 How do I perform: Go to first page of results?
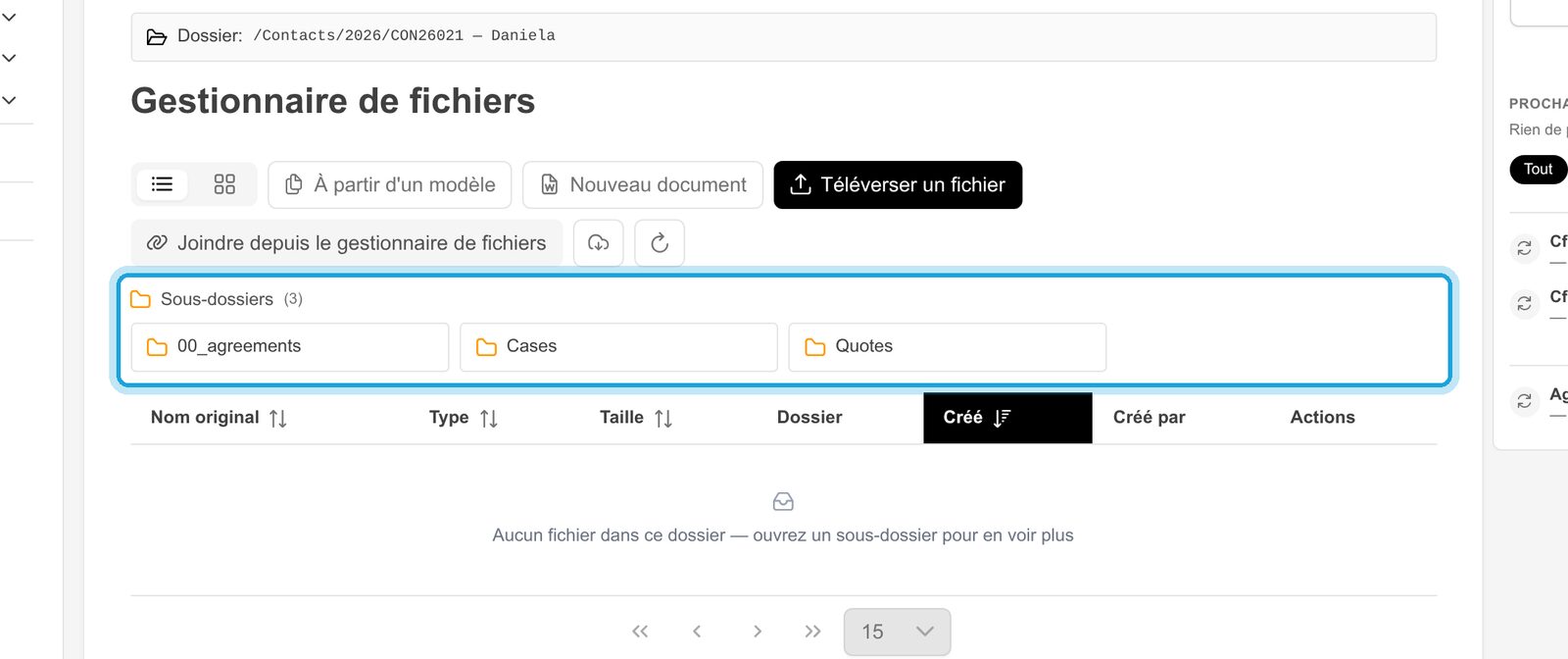coord(640,632)
